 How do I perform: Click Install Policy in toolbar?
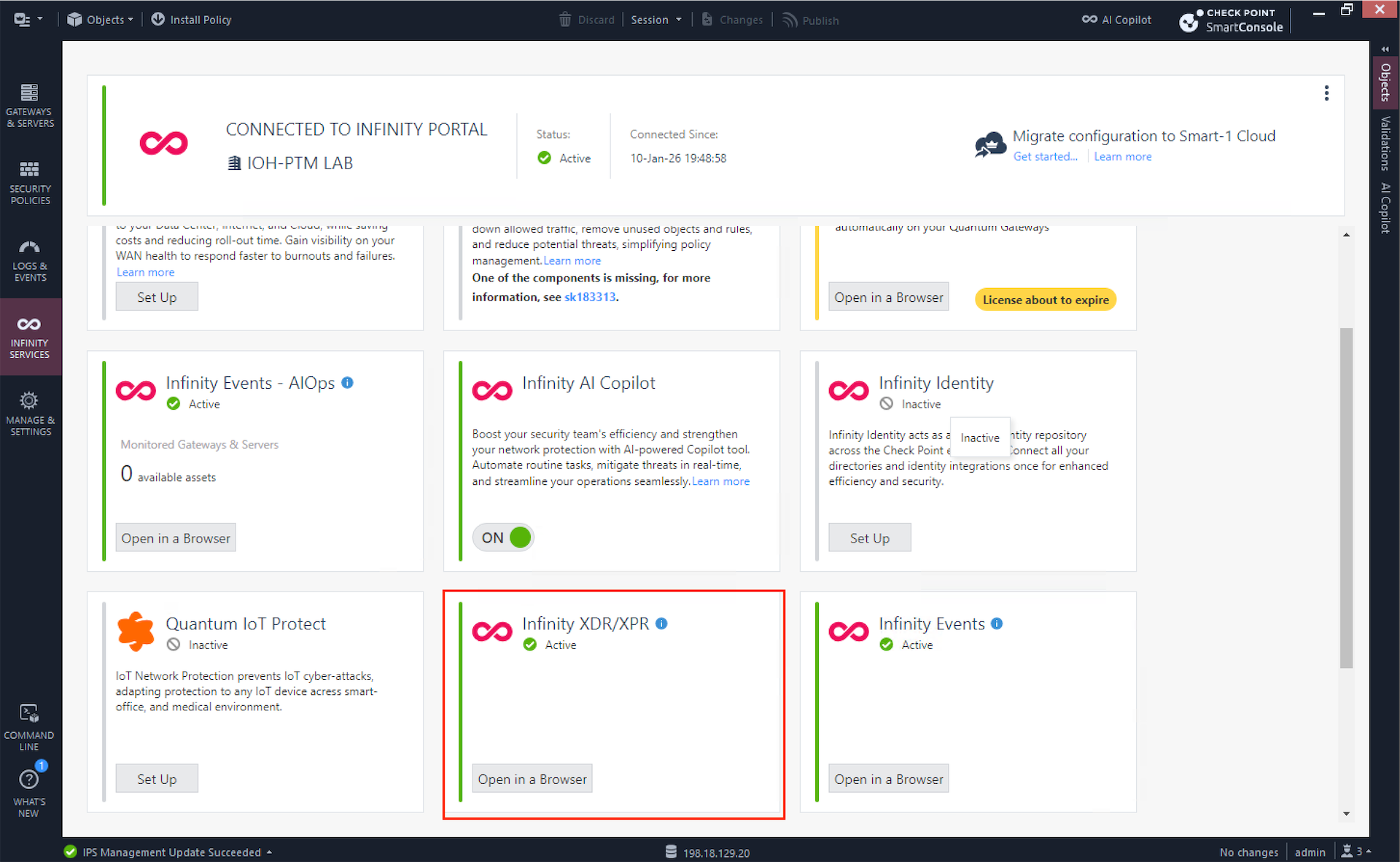click(x=191, y=20)
